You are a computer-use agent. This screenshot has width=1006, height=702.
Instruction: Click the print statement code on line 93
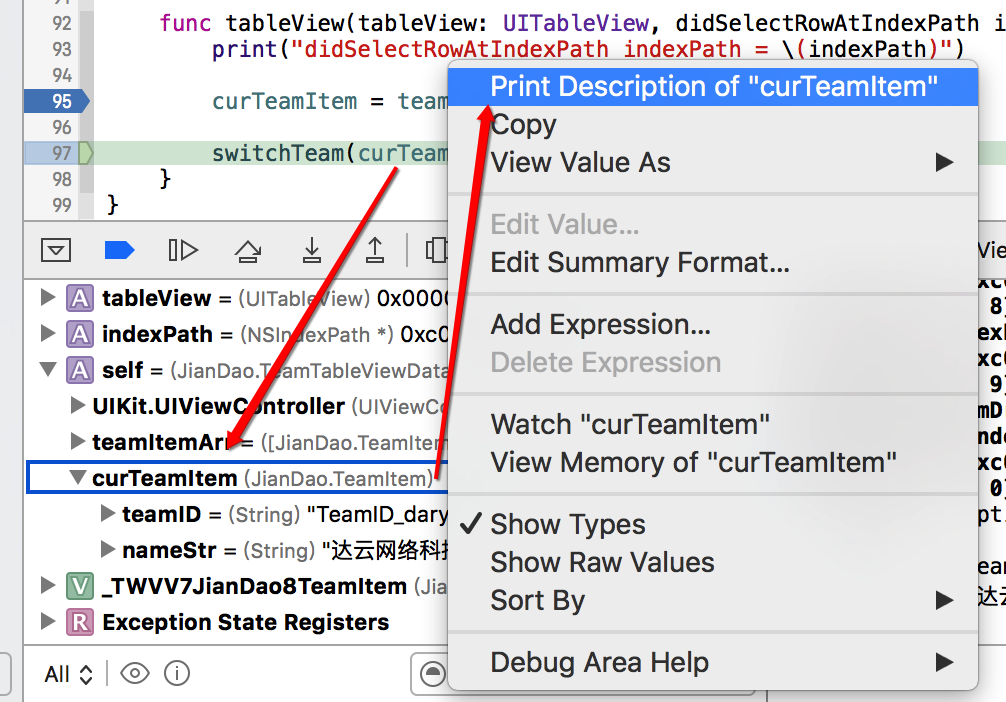pyautogui.click(x=588, y=49)
